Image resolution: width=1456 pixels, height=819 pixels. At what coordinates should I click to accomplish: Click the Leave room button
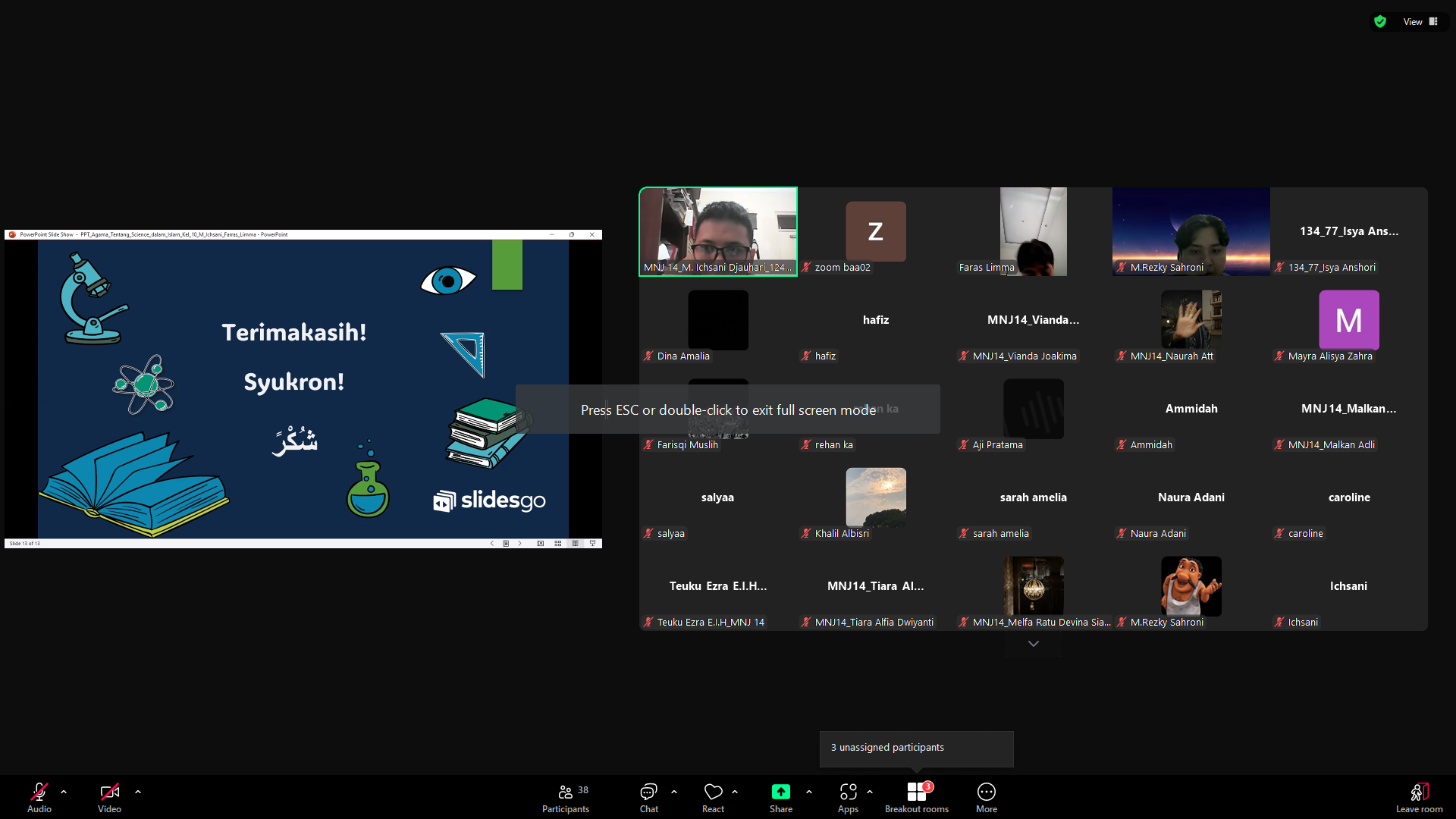tap(1420, 797)
